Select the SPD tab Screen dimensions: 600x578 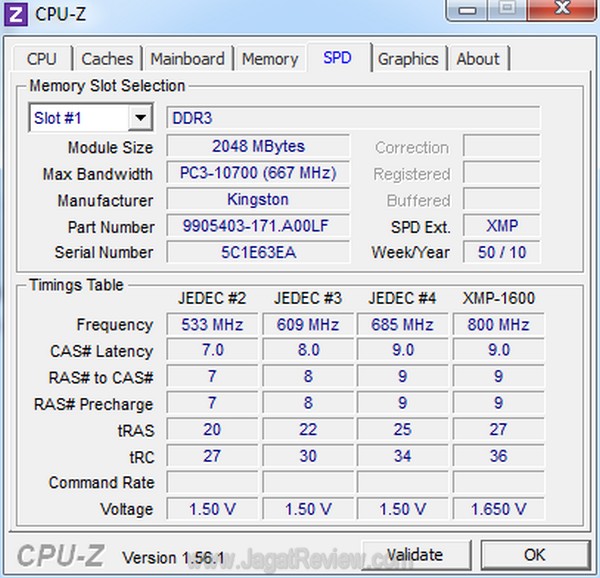338,58
